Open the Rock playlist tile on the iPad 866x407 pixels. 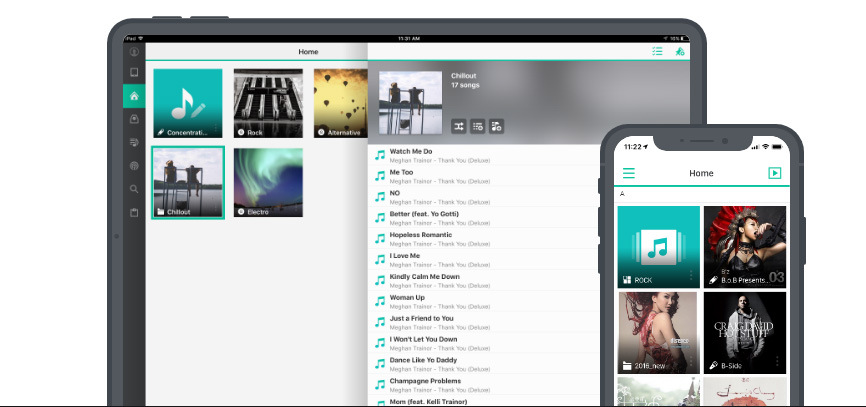(268, 103)
